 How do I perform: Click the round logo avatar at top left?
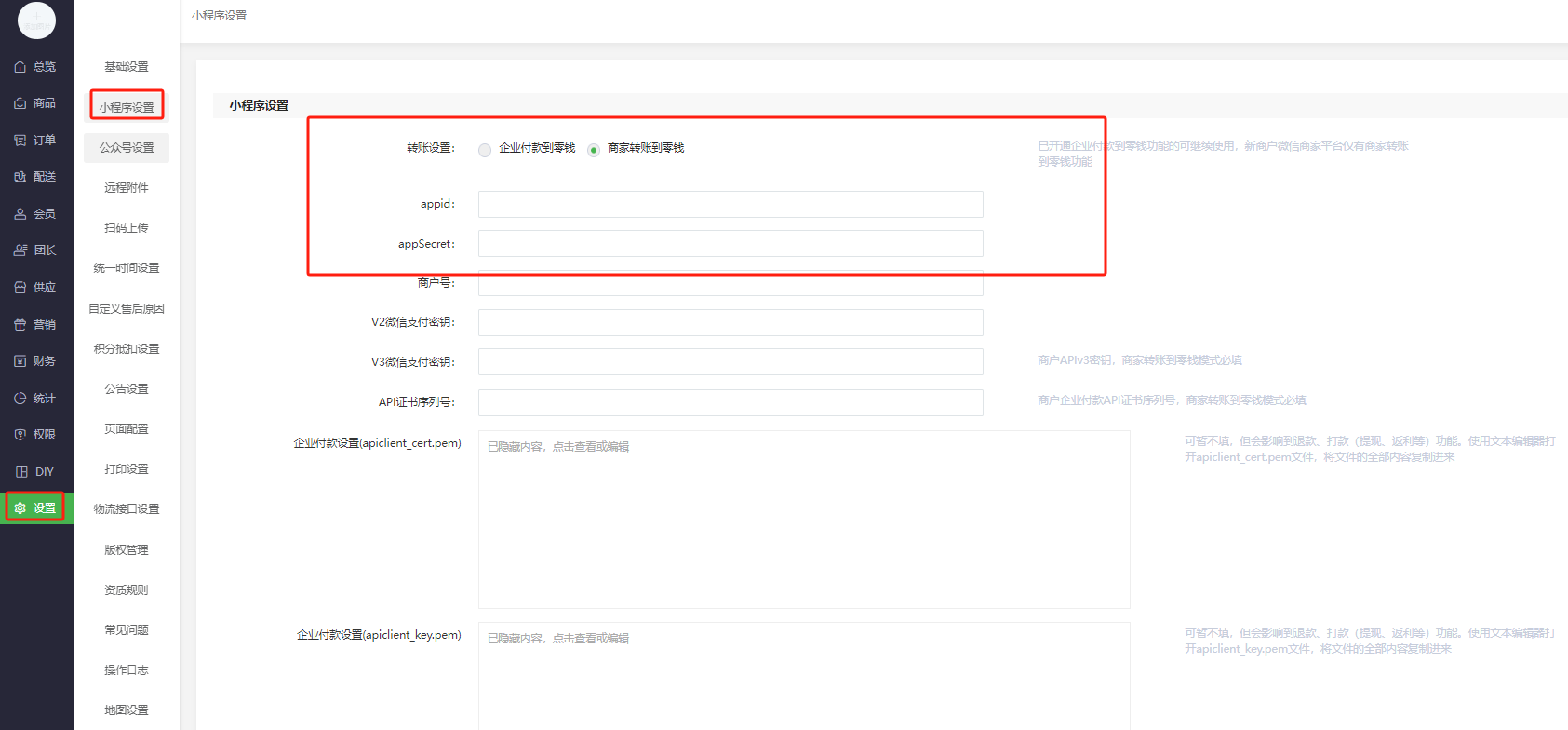point(36,20)
